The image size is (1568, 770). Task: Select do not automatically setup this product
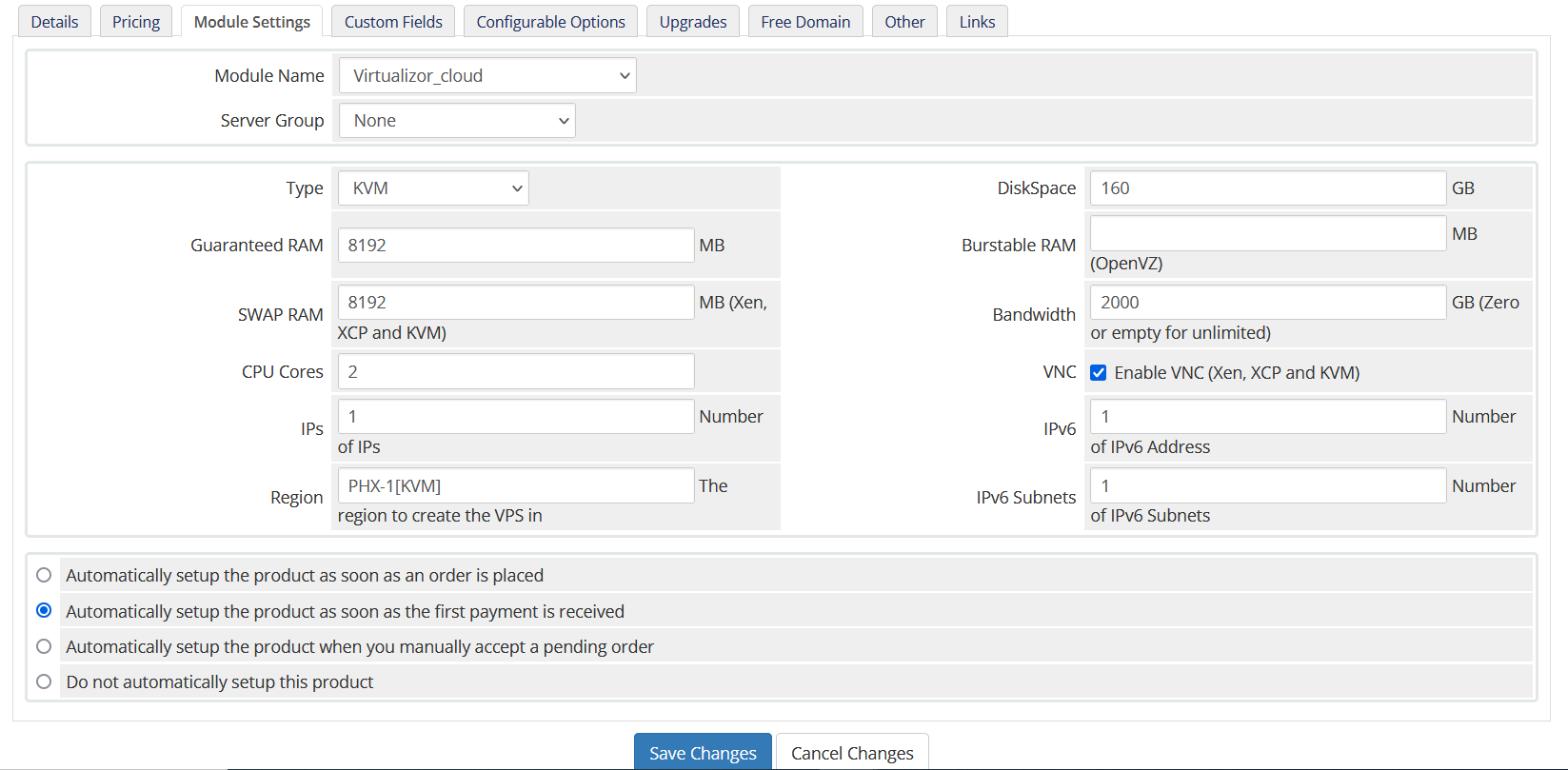(44, 681)
